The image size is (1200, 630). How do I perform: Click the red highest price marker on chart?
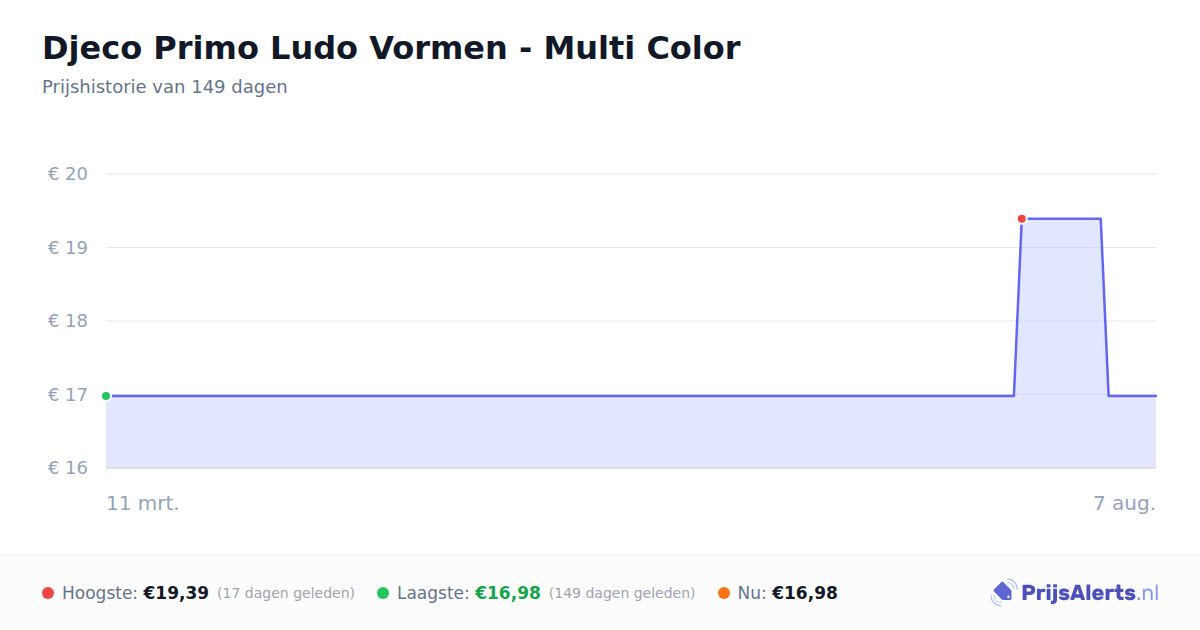[x=1021, y=218]
